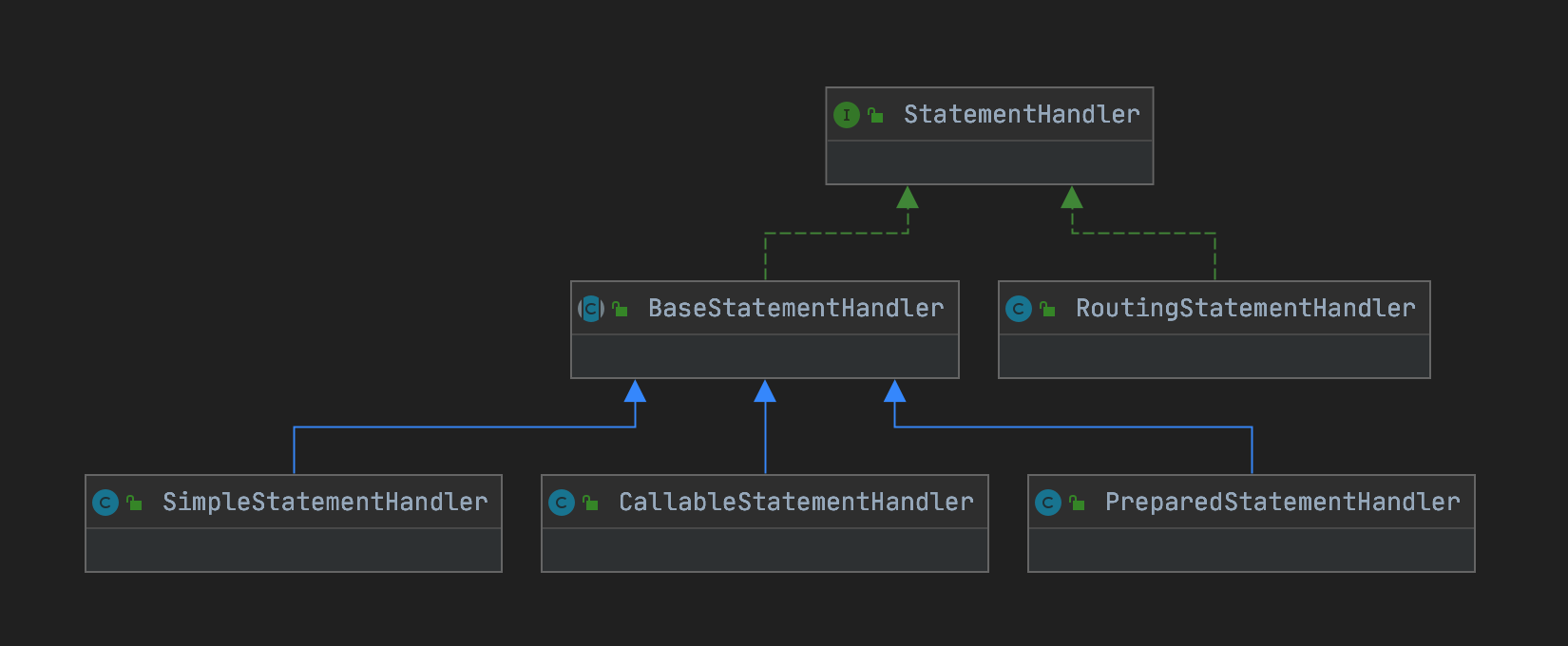Viewport: 1568px width, 646px height.
Task: Select the BaseStatementHandler name label
Action: coord(795,309)
